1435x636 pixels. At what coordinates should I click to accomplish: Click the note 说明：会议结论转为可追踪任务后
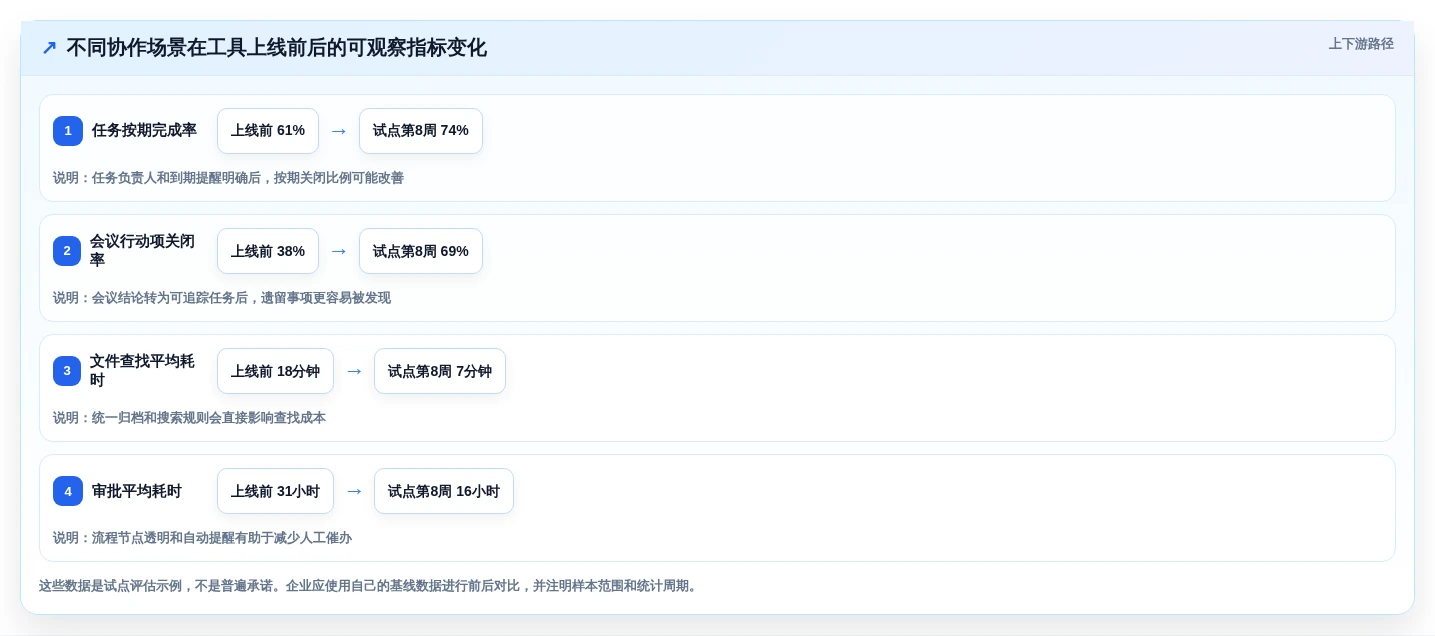click(222, 298)
